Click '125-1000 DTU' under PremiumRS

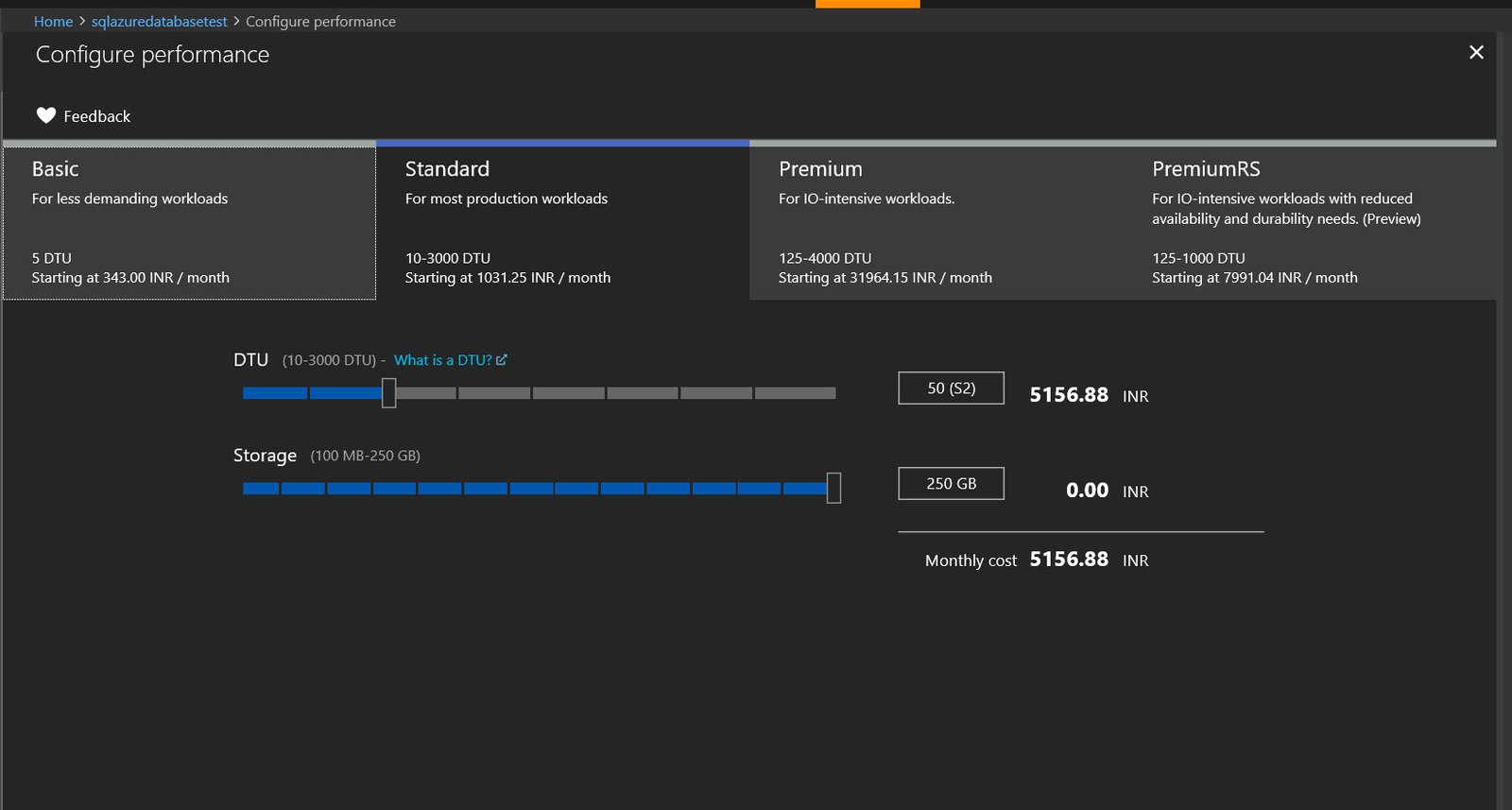point(1198,257)
